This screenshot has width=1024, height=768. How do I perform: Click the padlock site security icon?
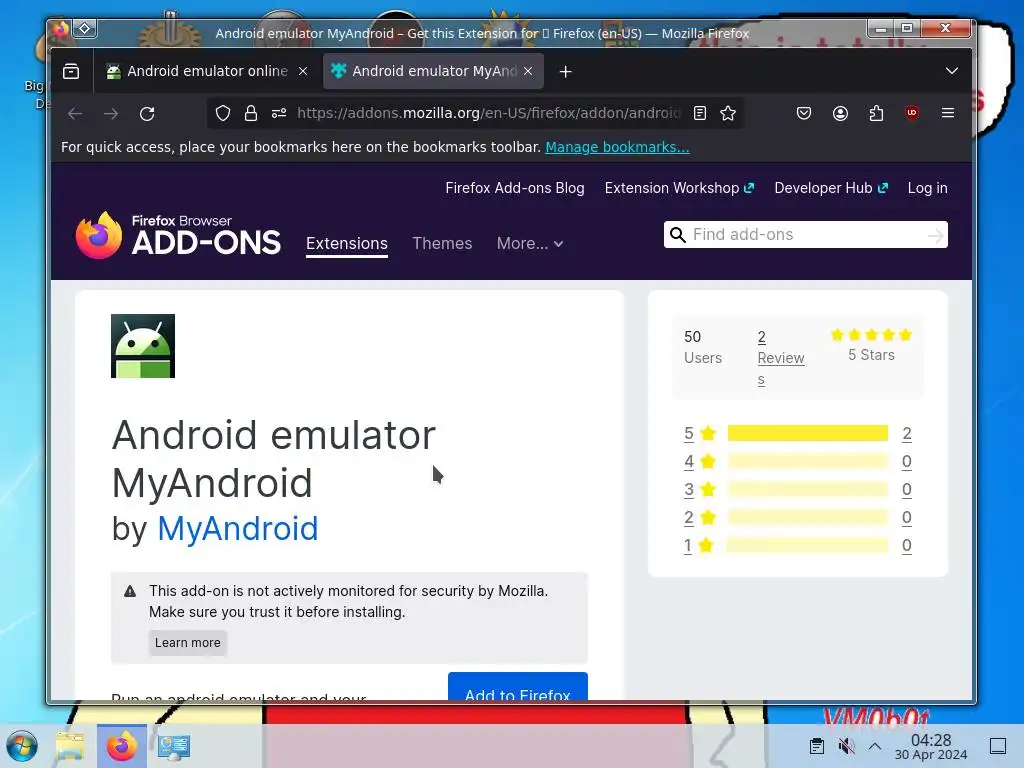click(251, 114)
